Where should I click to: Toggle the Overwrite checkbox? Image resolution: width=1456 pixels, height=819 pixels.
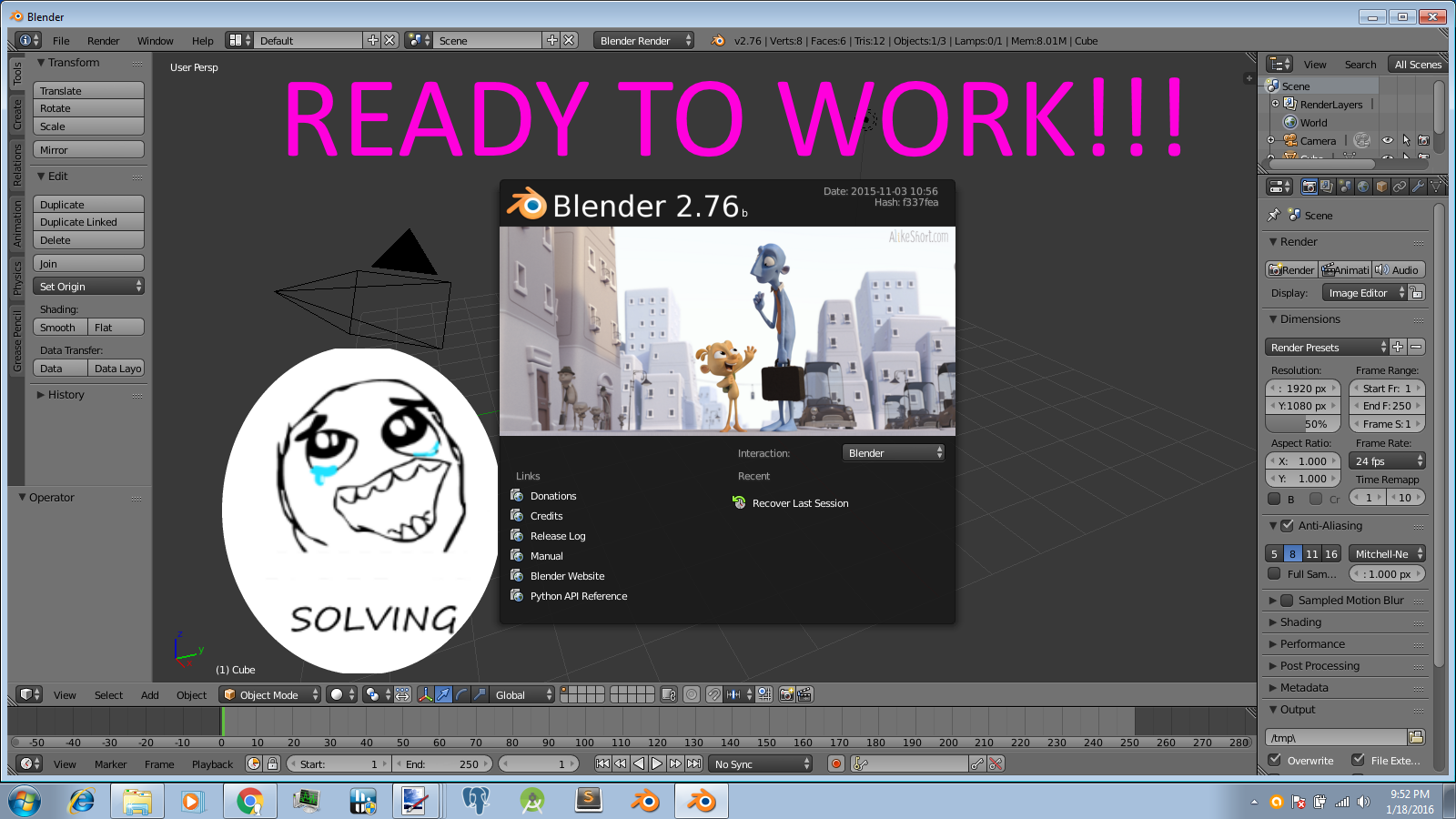pyautogui.click(x=1274, y=760)
